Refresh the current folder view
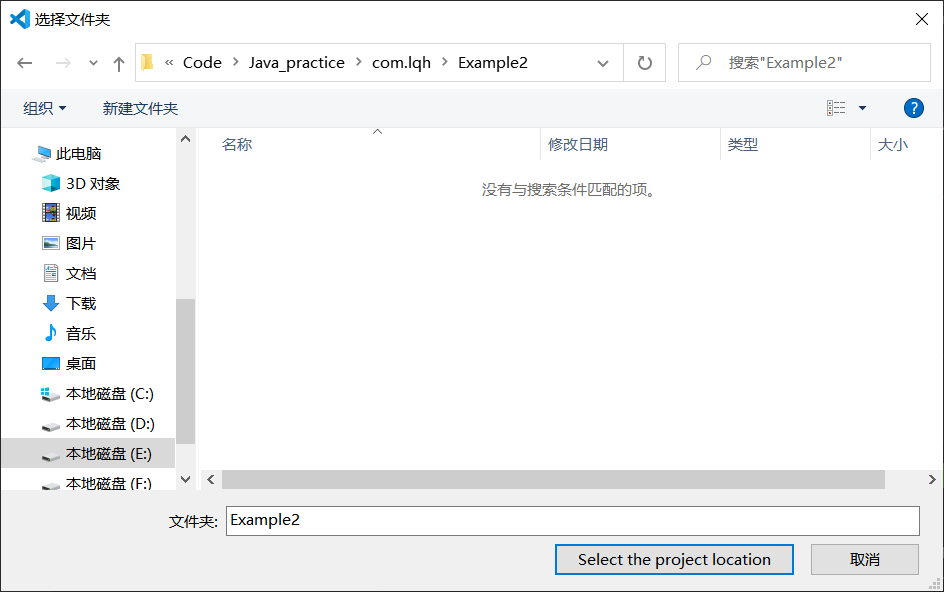The width and height of the screenshot is (944, 592). (x=645, y=63)
